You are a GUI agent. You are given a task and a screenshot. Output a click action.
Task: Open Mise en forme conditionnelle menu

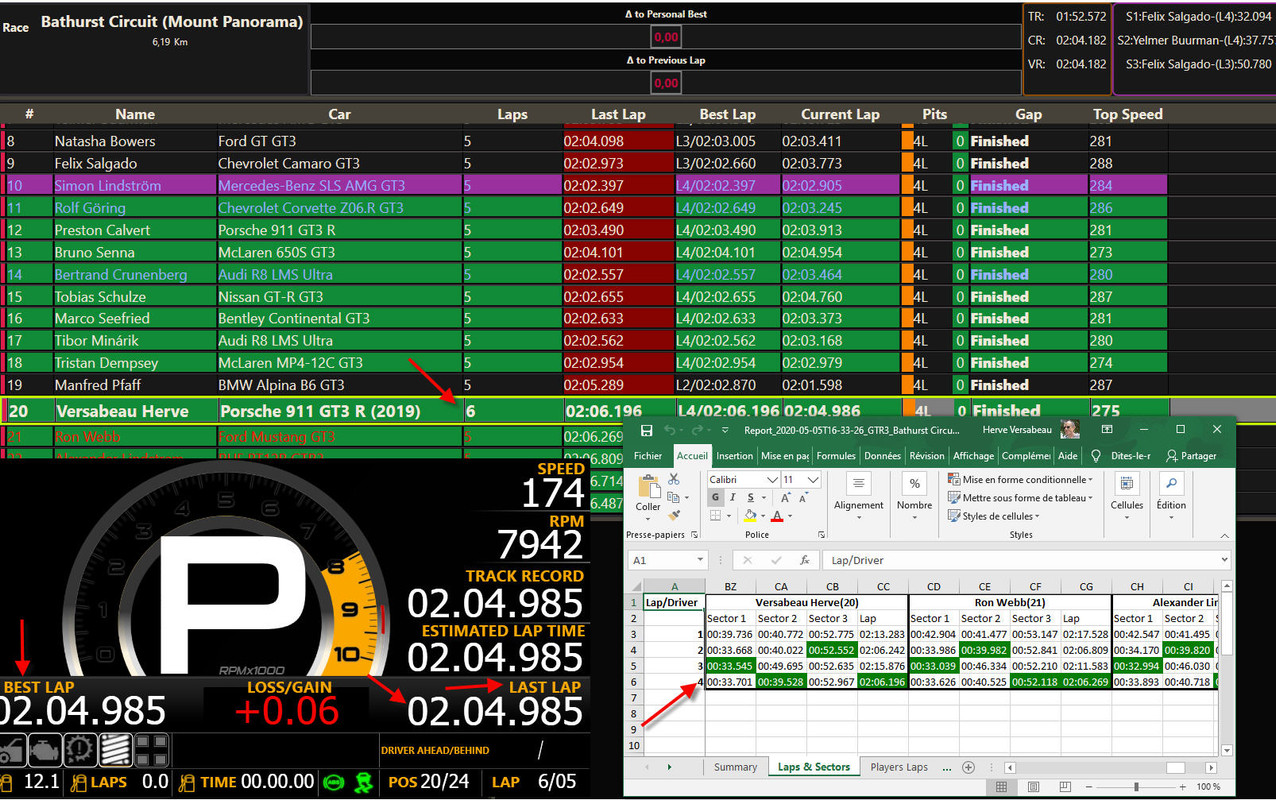[1020, 479]
